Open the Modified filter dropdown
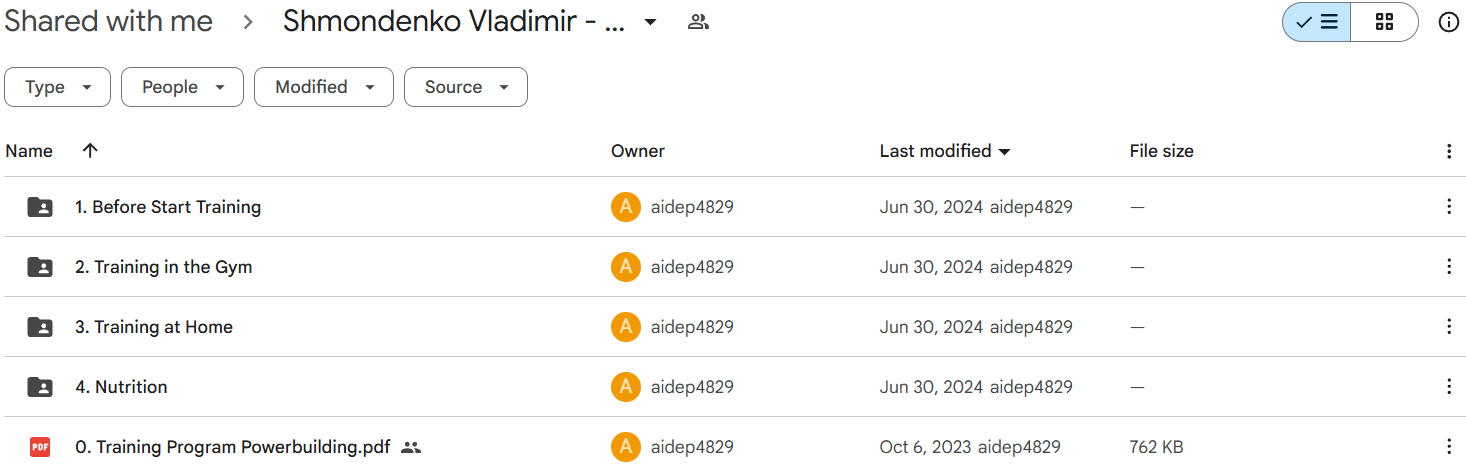This screenshot has height=467, width=1466. click(323, 87)
